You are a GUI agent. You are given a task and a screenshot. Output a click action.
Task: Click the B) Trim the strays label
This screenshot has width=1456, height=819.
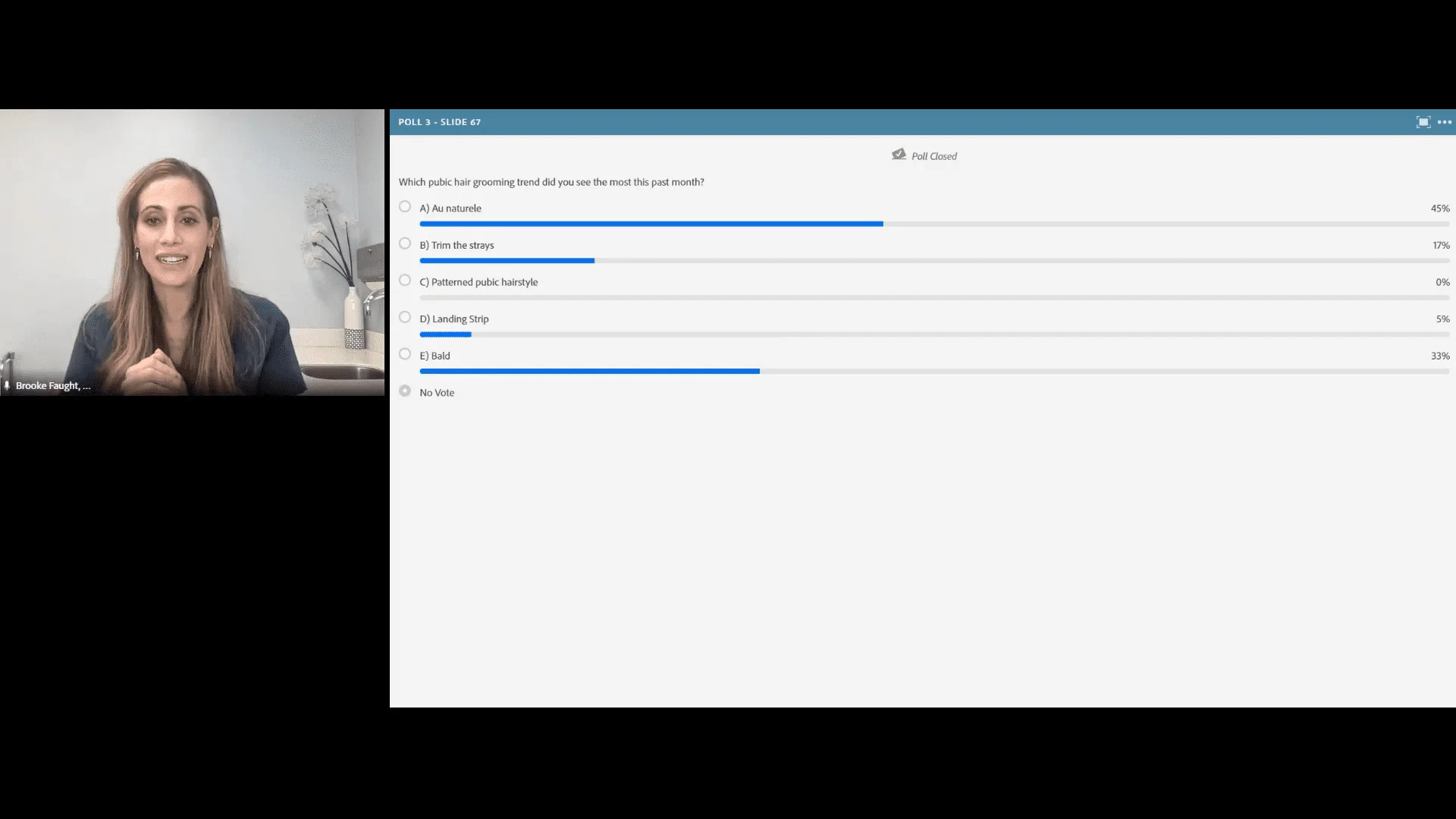pos(457,246)
